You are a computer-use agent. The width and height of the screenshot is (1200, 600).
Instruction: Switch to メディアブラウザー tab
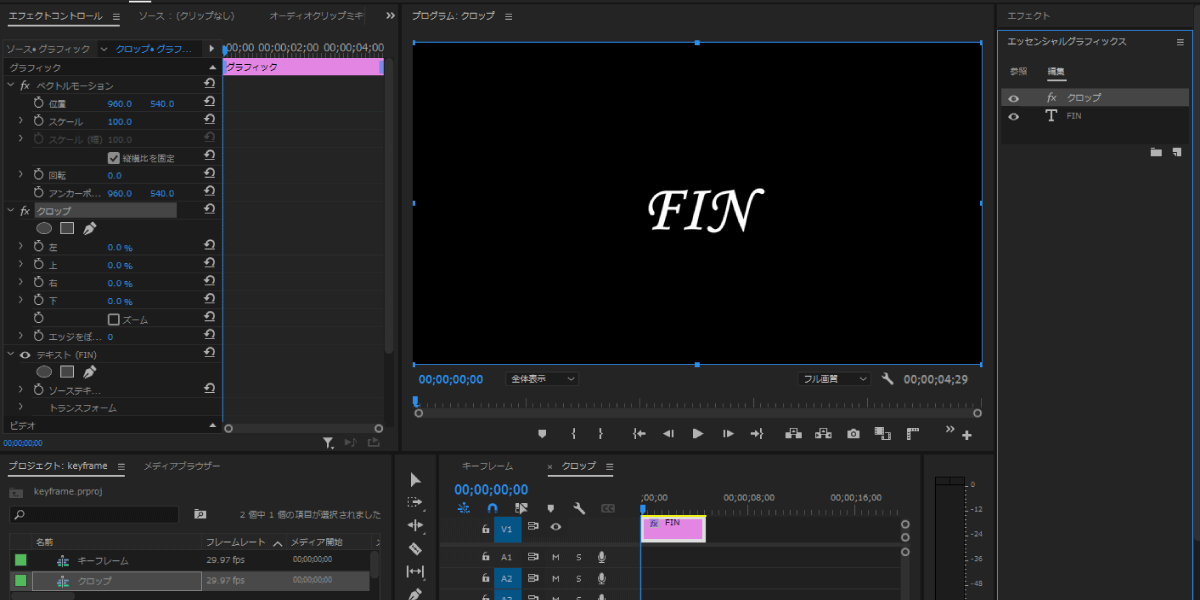coord(181,466)
